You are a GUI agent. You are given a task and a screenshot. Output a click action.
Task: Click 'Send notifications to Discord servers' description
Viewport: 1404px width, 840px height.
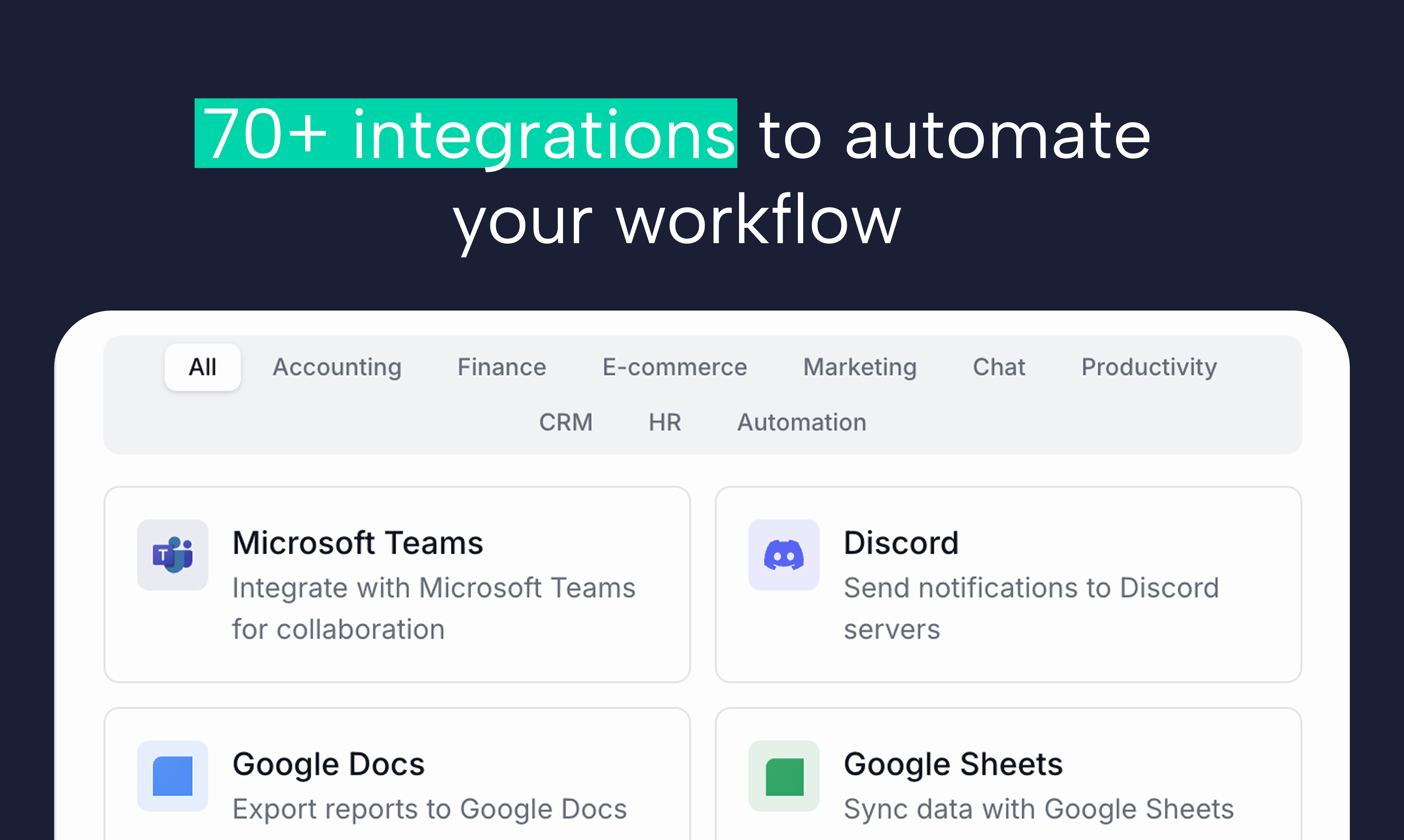coord(1031,608)
